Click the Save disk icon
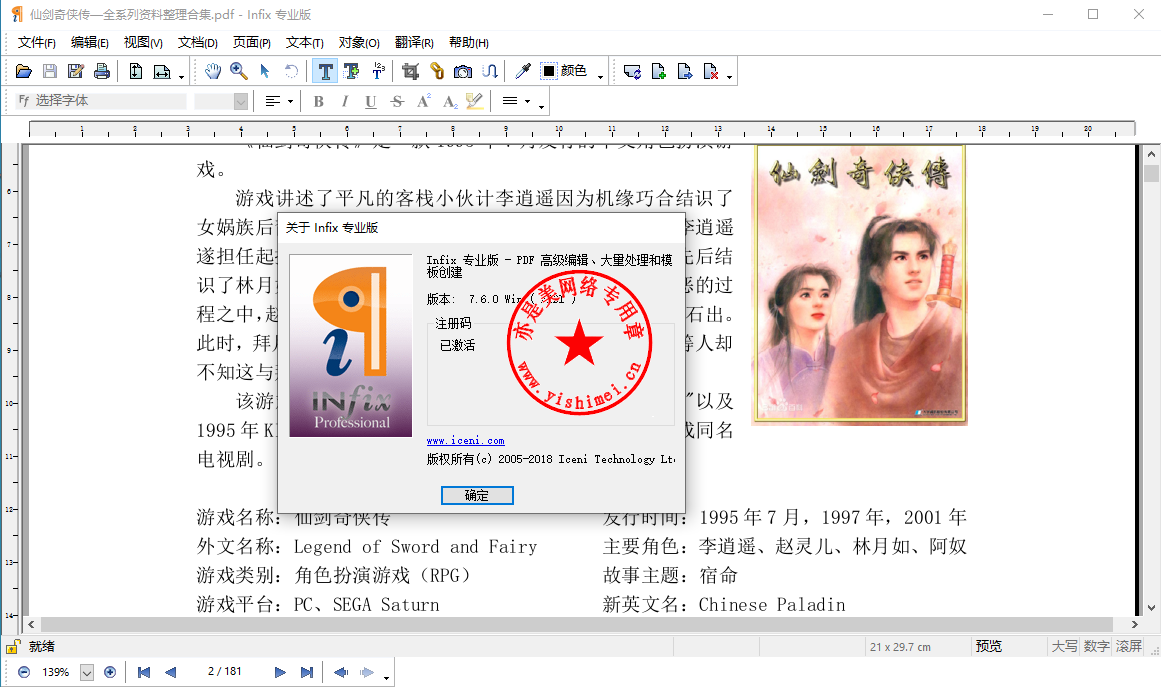The height and width of the screenshot is (687, 1161). [50, 71]
